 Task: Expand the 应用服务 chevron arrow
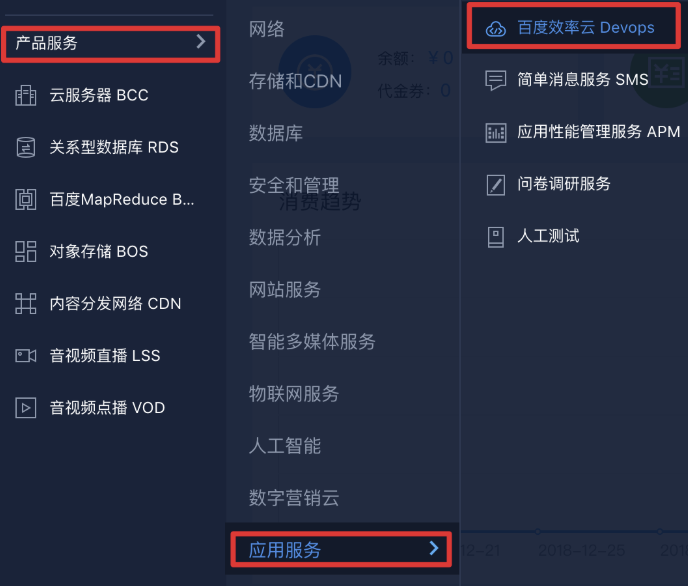coord(434,548)
